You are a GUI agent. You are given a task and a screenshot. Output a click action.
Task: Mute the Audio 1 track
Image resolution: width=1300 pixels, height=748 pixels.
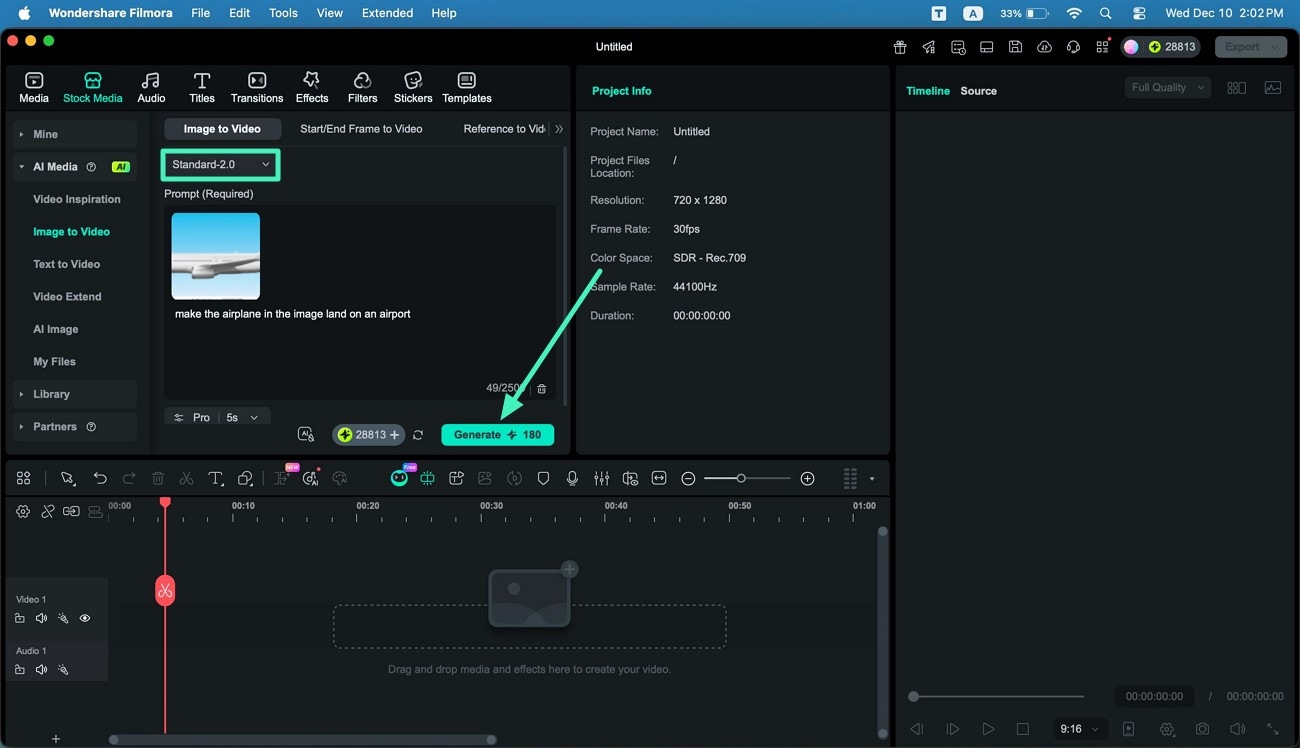41,669
